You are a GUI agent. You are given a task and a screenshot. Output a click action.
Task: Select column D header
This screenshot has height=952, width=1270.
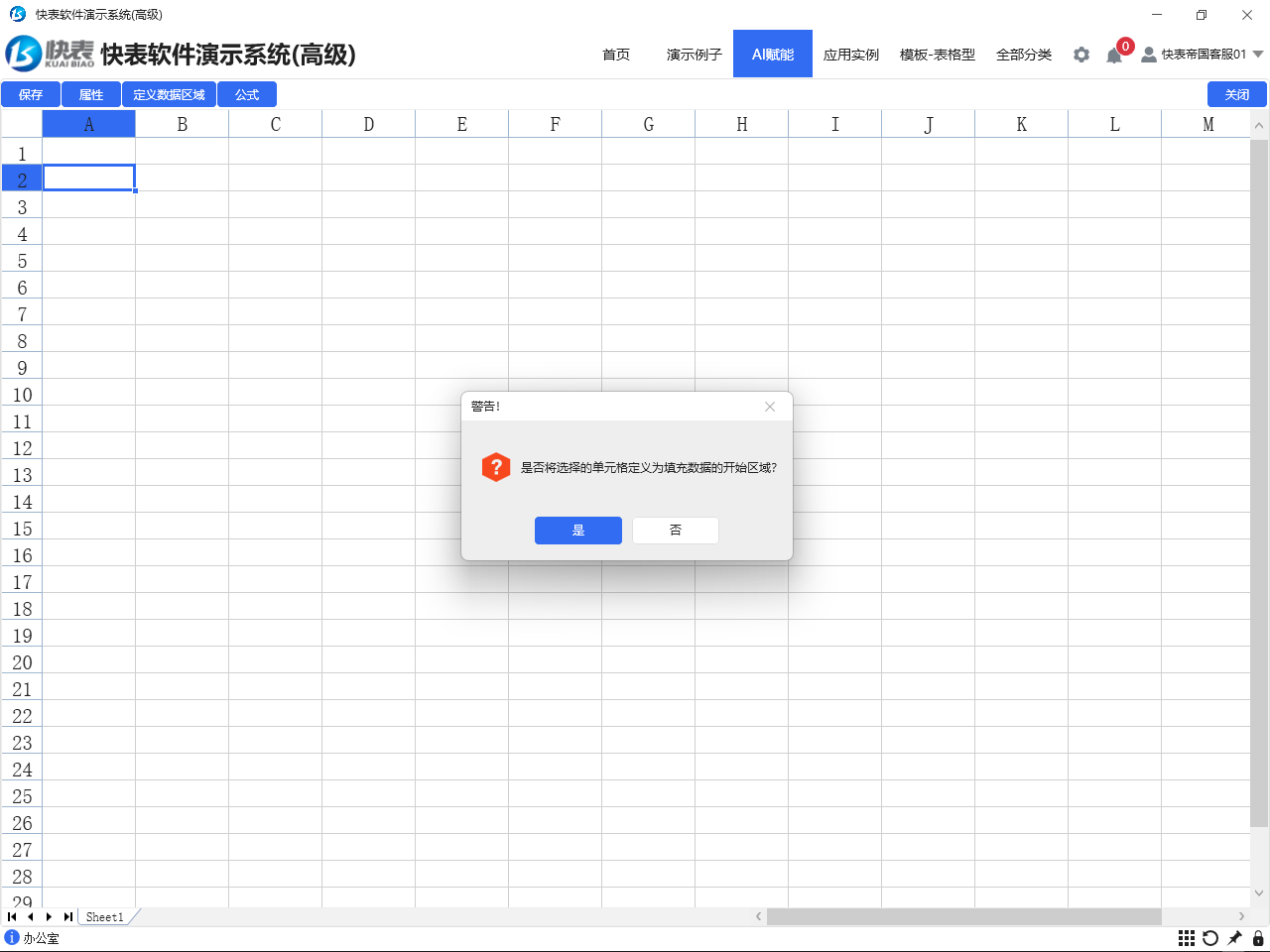pyautogui.click(x=368, y=124)
